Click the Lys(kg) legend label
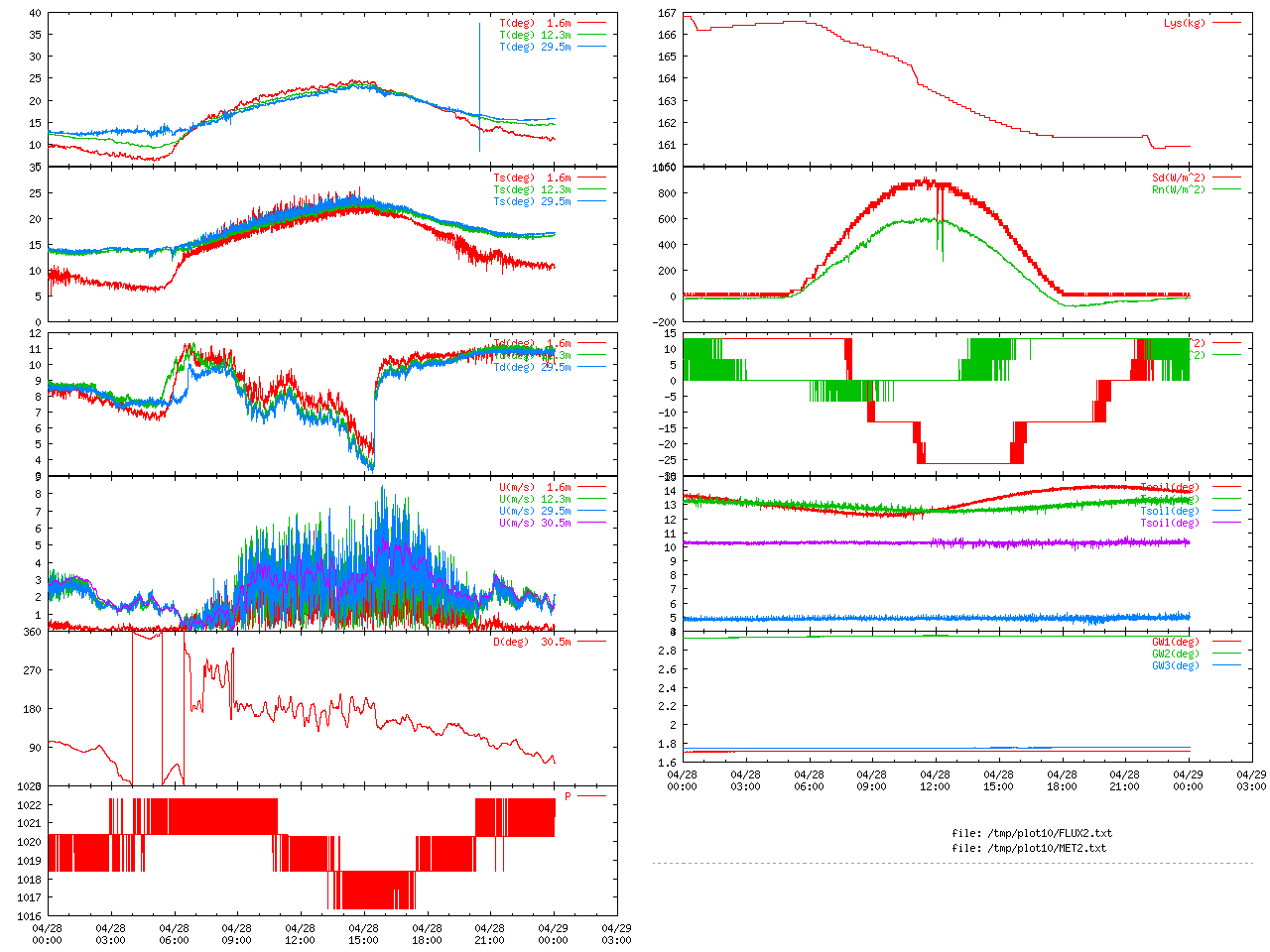This screenshot has width=1270, height=952. [x=1184, y=23]
